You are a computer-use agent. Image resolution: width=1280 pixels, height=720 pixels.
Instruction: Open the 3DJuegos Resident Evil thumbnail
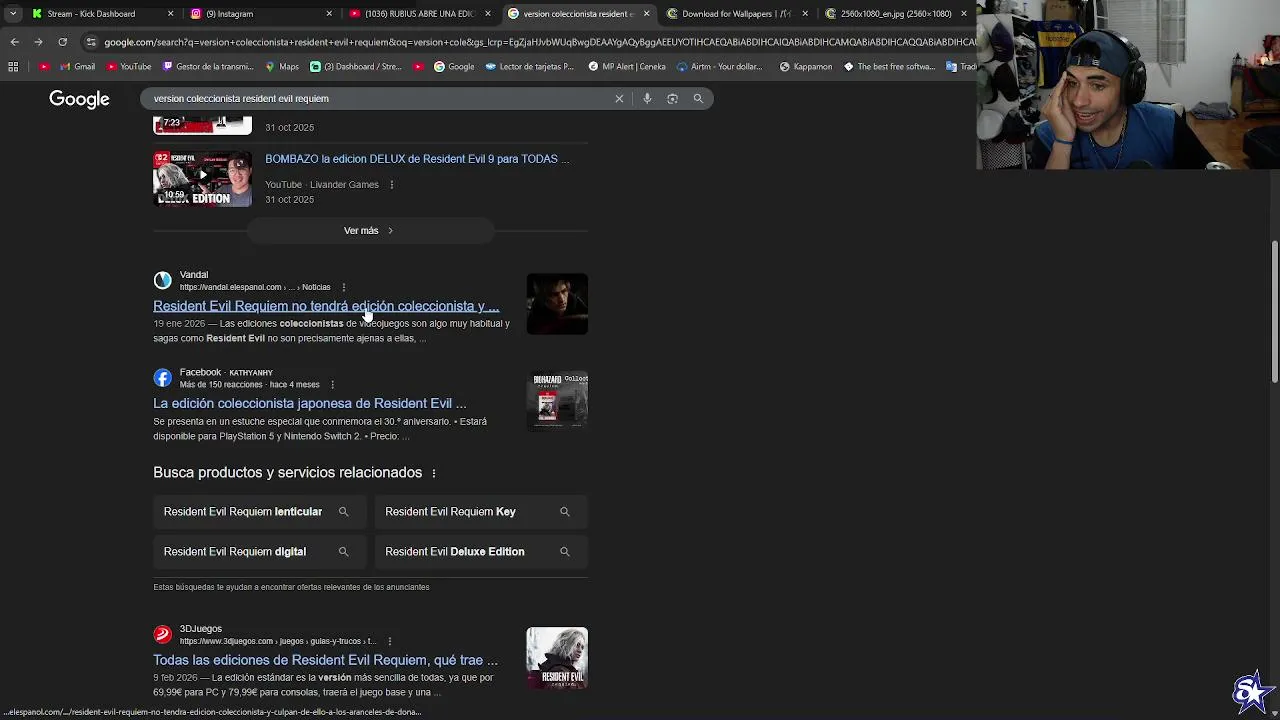point(557,658)
